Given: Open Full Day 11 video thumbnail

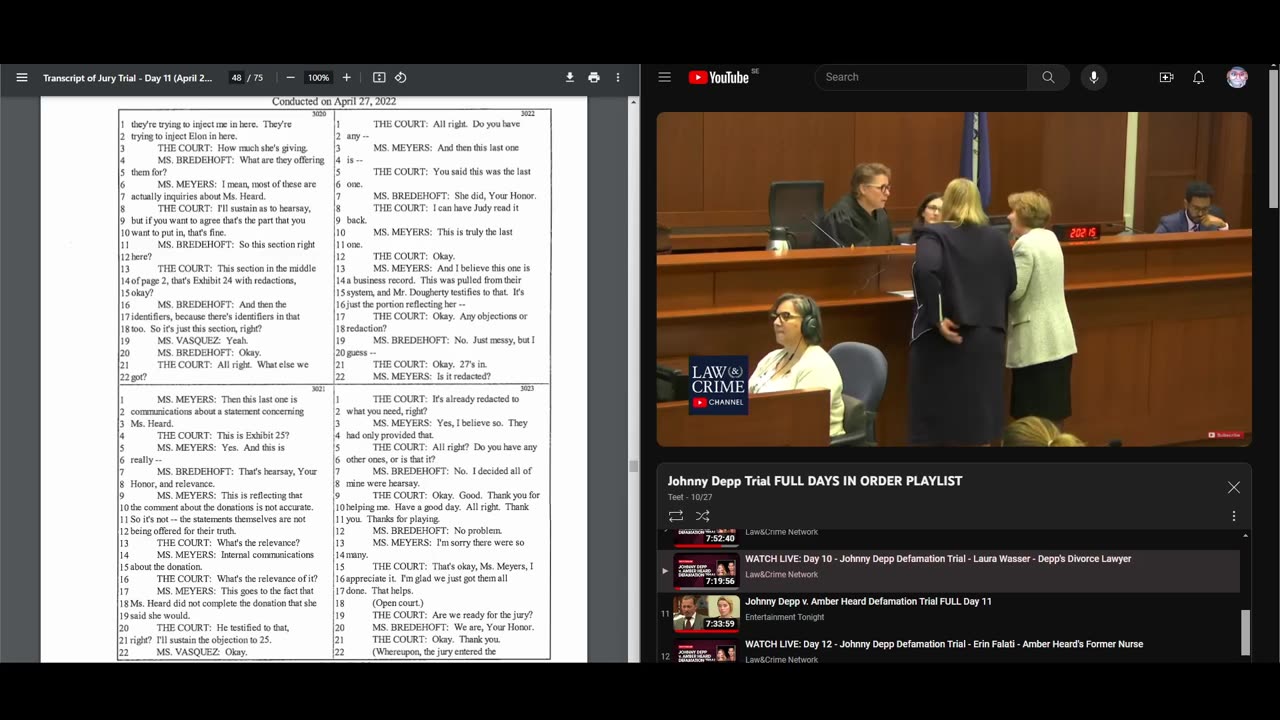Looking at the screenshot, I should [x=706, y=613].
